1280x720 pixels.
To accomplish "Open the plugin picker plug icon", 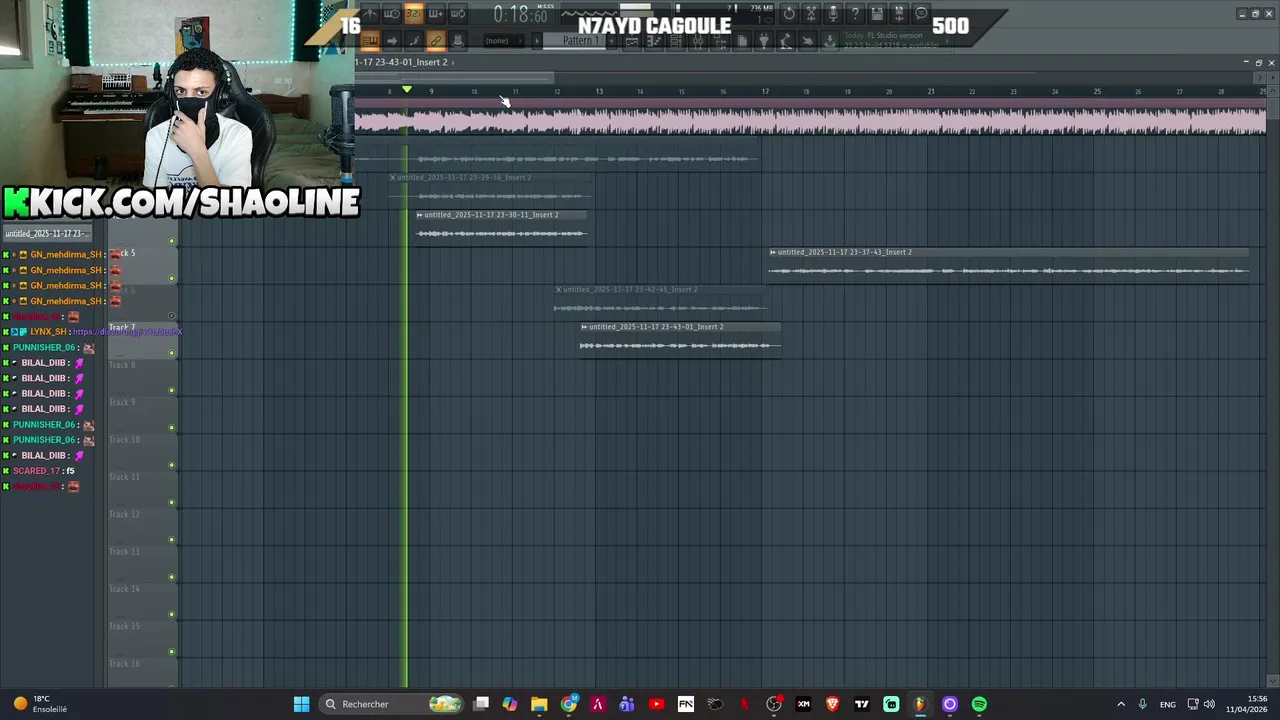I will point(764,41).
